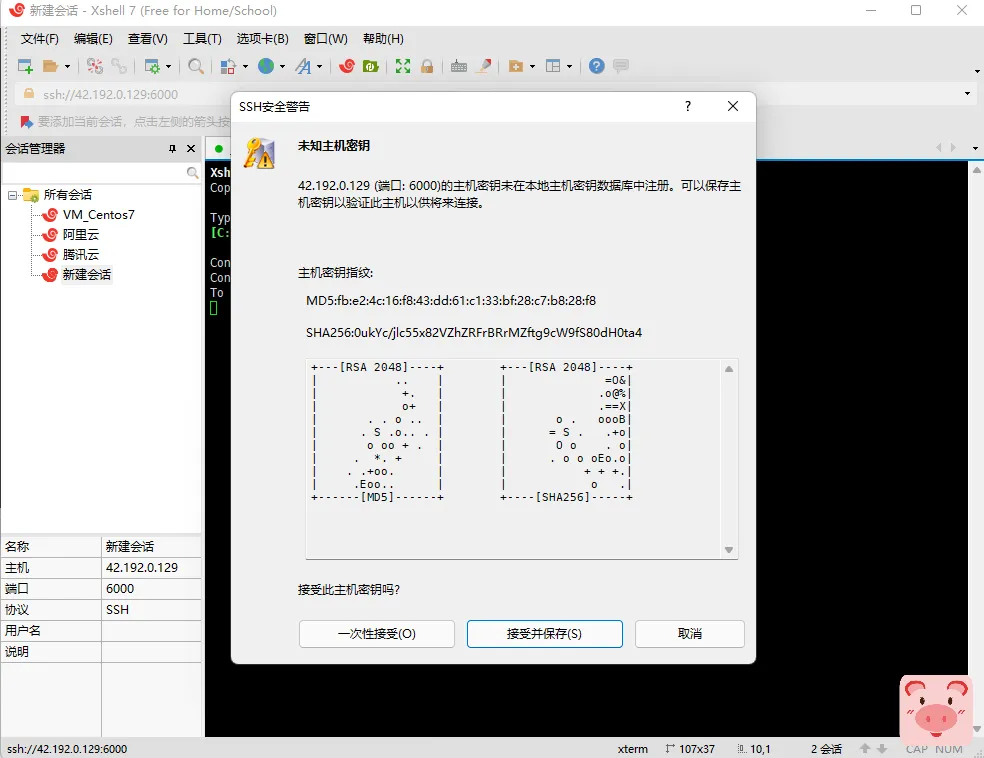Click the 一次性接受(O) button
Screen dimensions: 984x758
pos(377,634)
